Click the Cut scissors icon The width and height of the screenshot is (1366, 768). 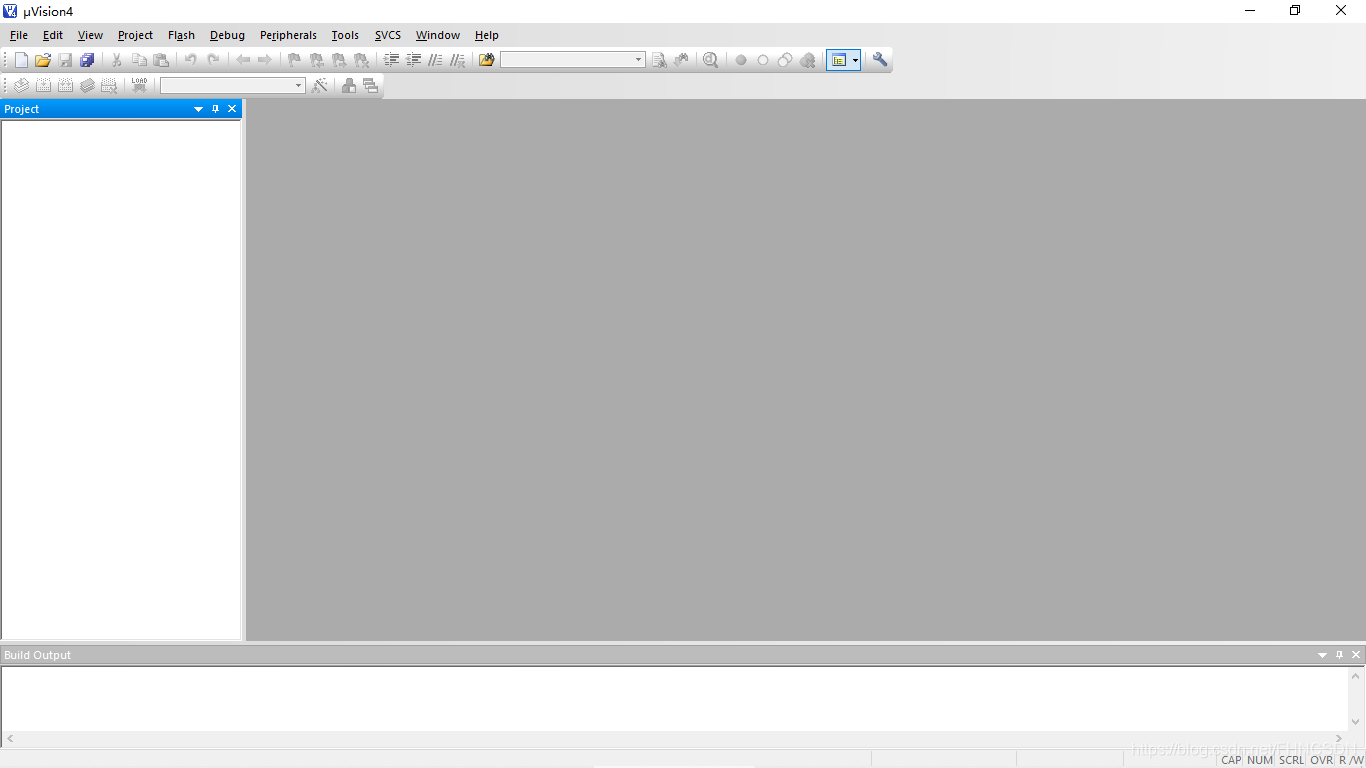coord(116,60)
